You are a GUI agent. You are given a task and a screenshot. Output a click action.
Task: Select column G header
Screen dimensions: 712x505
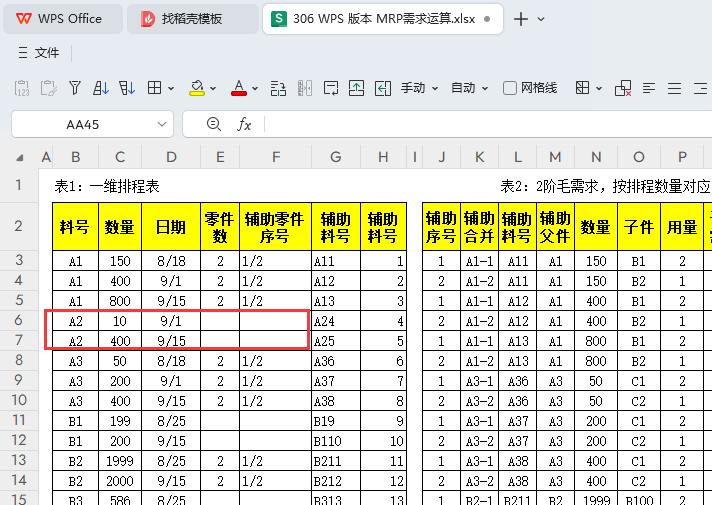[x=336, y=157]
